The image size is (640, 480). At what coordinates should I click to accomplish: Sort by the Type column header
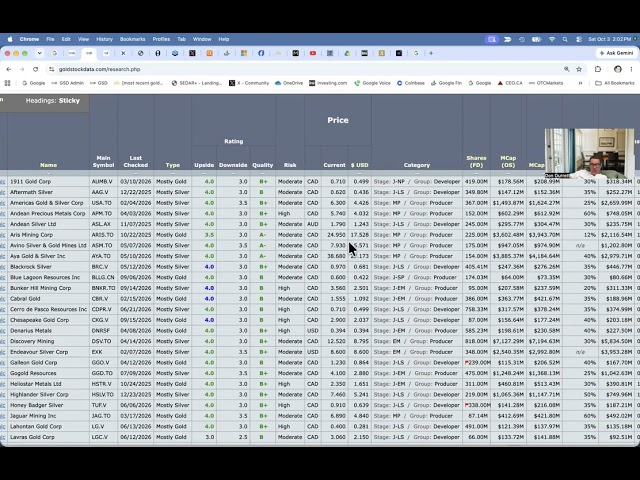pyautogui.click(x=173, y=165)
